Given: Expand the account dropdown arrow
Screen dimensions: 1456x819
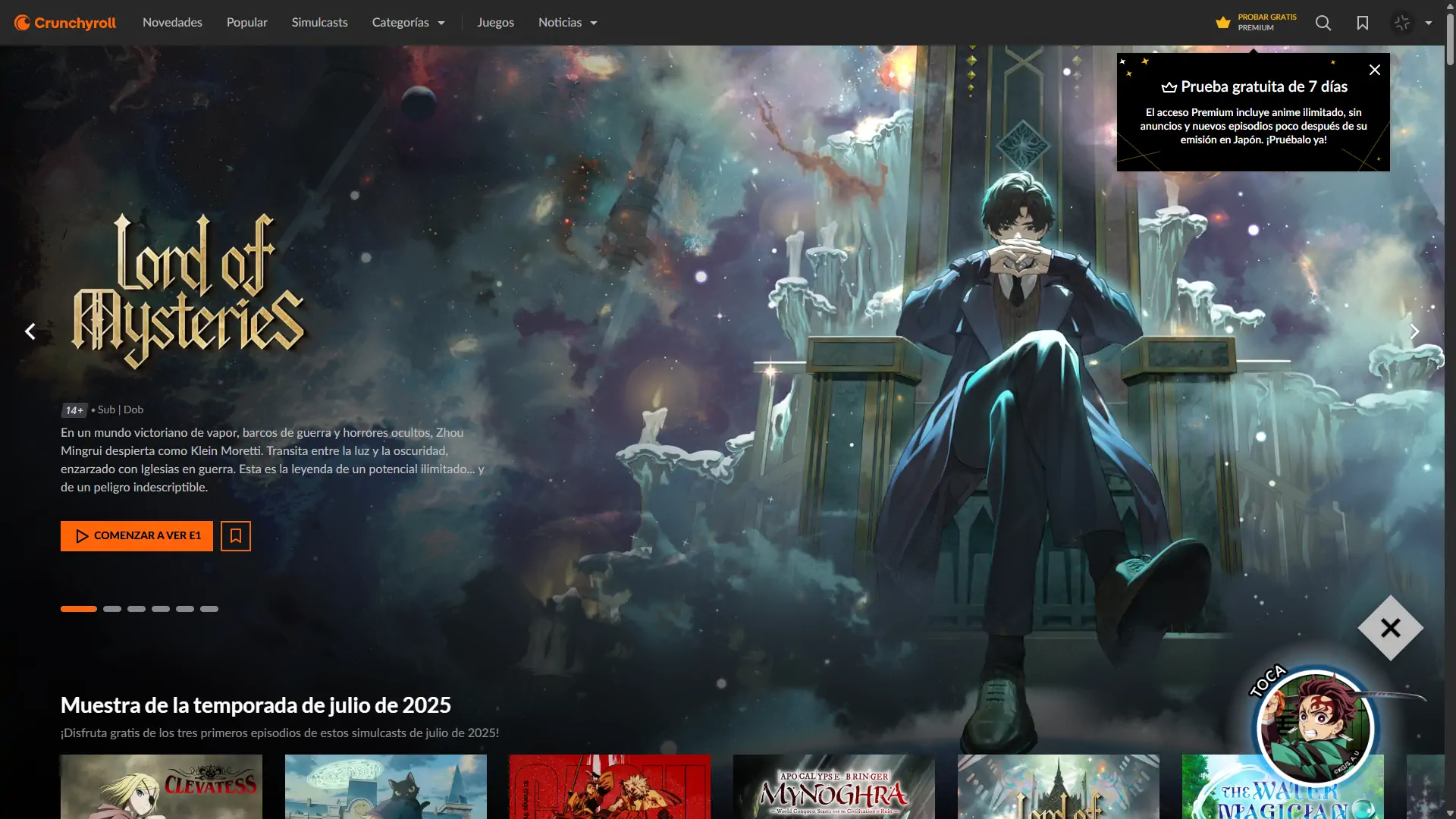Looking at the screenshot, I should tap(1429, 23).
